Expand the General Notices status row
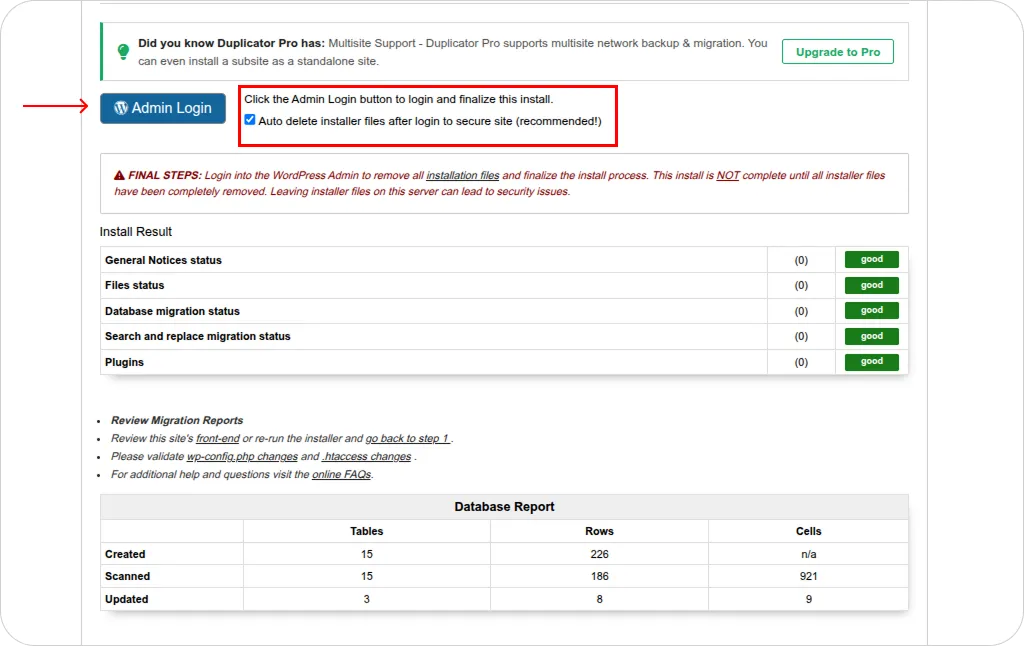 pos(434,260)
